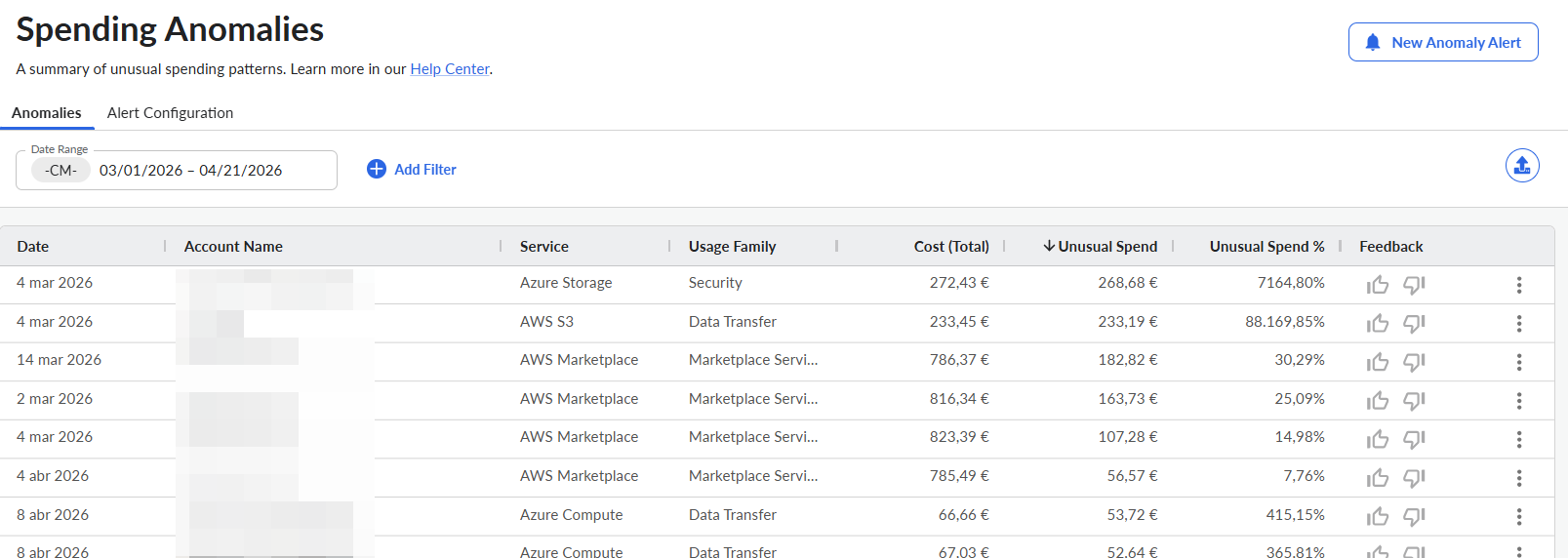Create a New Anomaly Alert
This screenshot has width=1568, height=558.
(x=1443, y=42)
